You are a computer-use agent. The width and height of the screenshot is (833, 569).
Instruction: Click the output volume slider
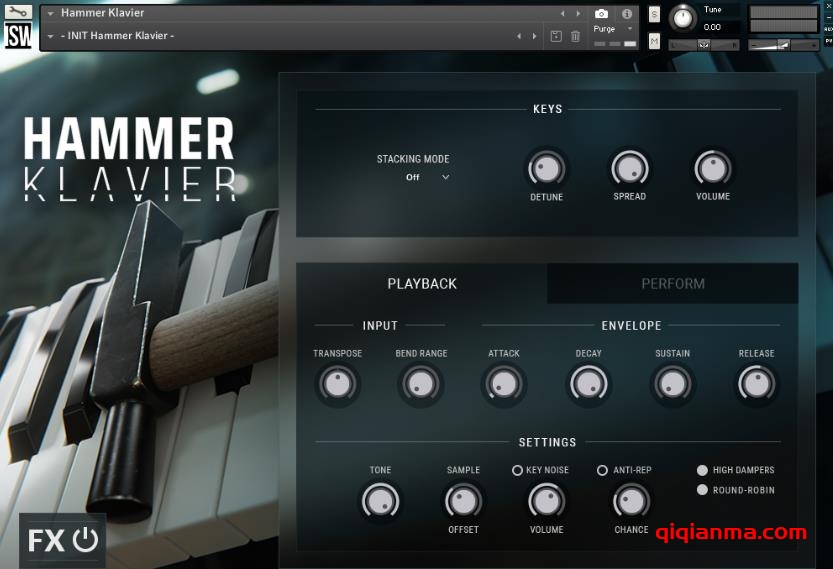point(784,46)
